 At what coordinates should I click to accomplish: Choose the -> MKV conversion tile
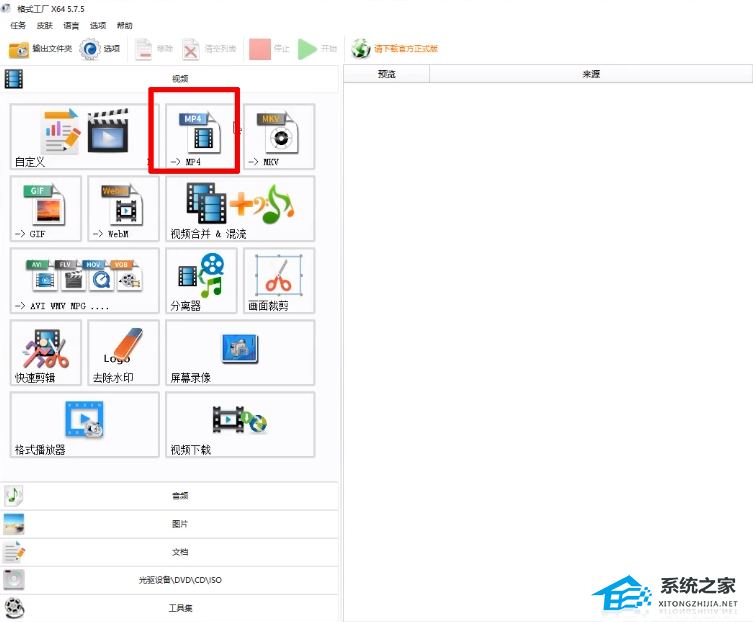pyautogui.click(x=279, y=136)
